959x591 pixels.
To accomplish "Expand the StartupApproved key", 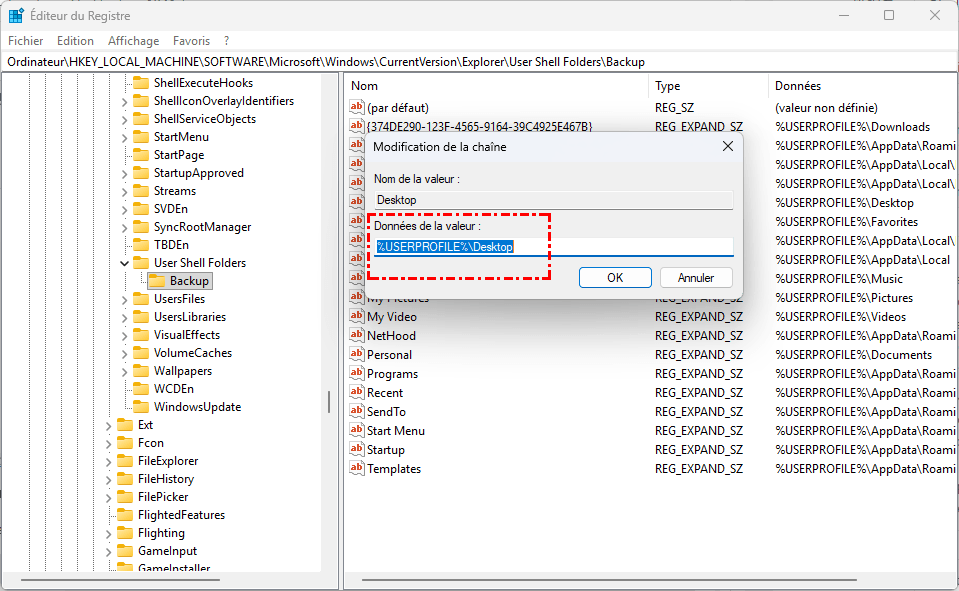I will point(124,173).
